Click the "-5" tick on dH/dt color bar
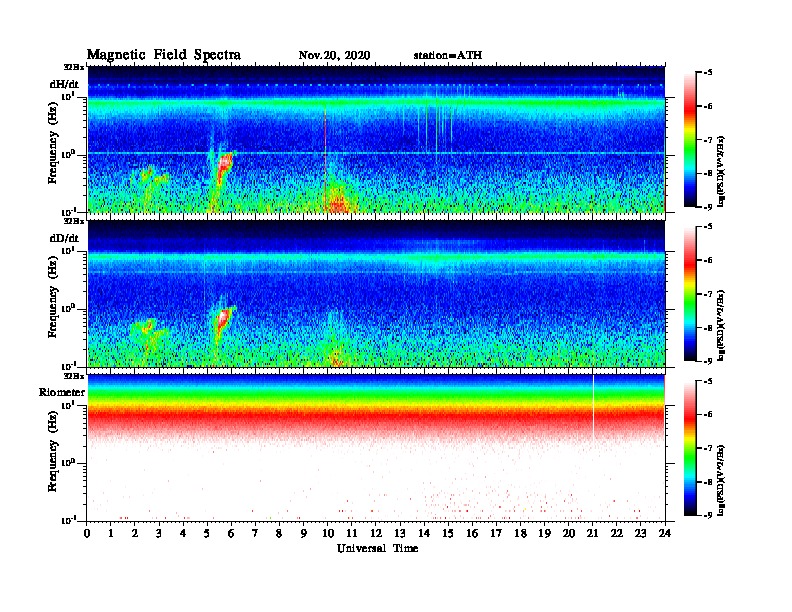The height and width of the screenshot is (612, 792). click(708, 72)
